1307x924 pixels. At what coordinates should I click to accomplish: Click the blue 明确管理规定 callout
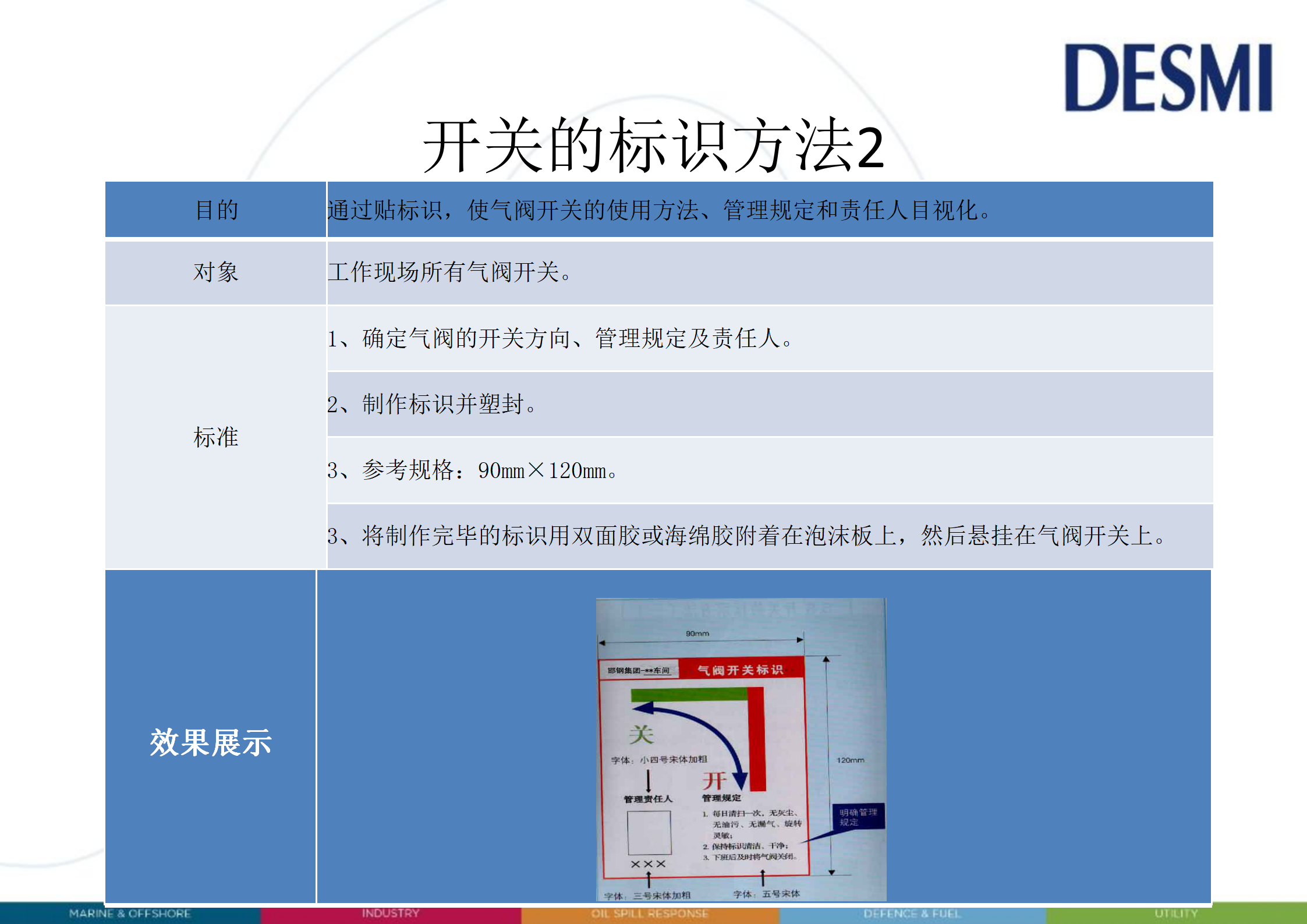(859, 817)
